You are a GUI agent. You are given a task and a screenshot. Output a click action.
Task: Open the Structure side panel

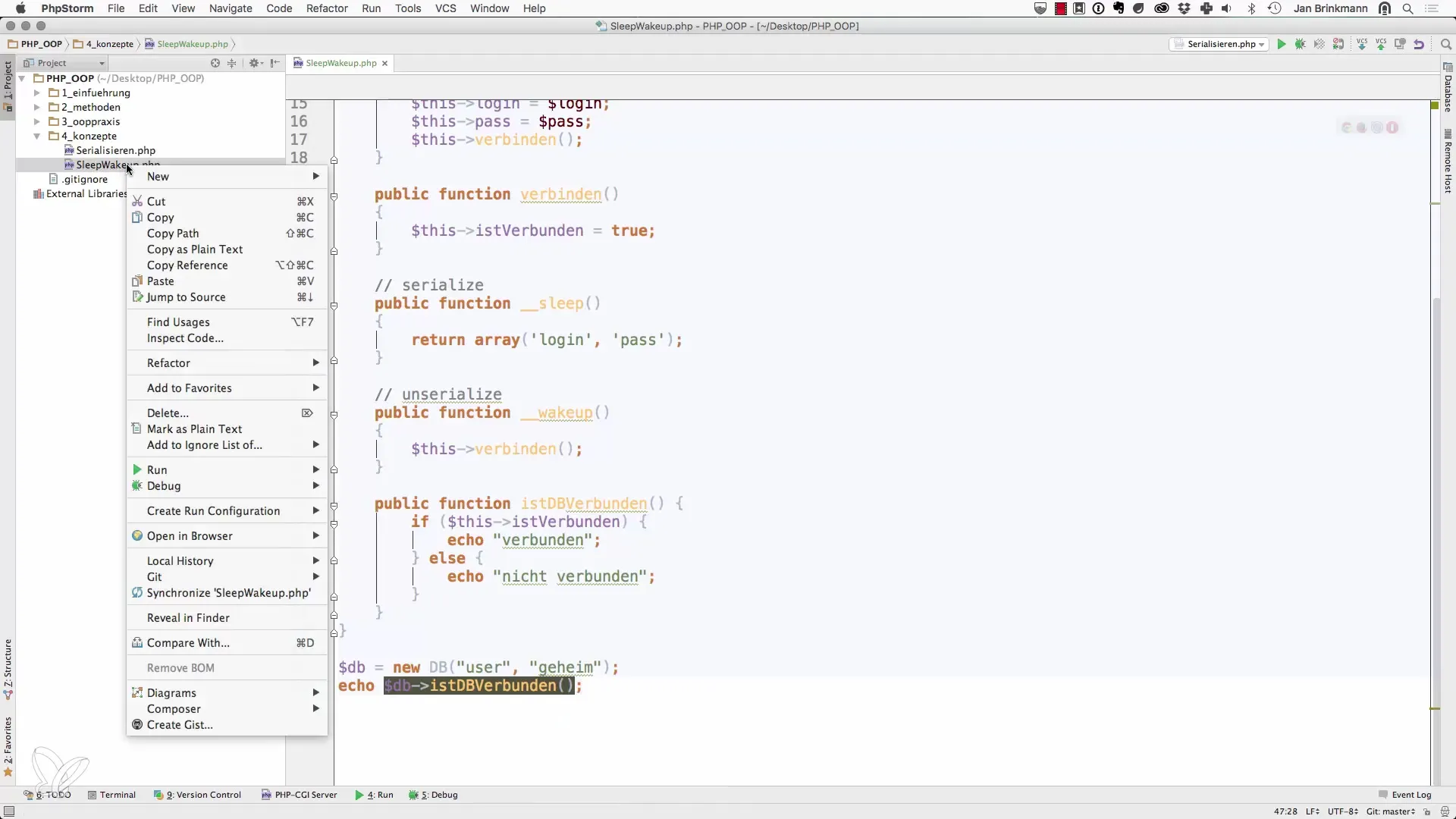point(8,669)
